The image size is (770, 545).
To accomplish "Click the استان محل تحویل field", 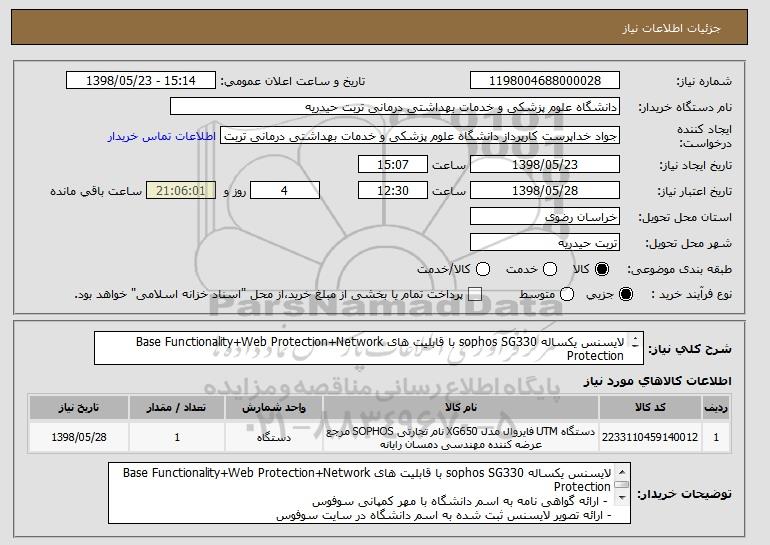I will tap(545, 217).
